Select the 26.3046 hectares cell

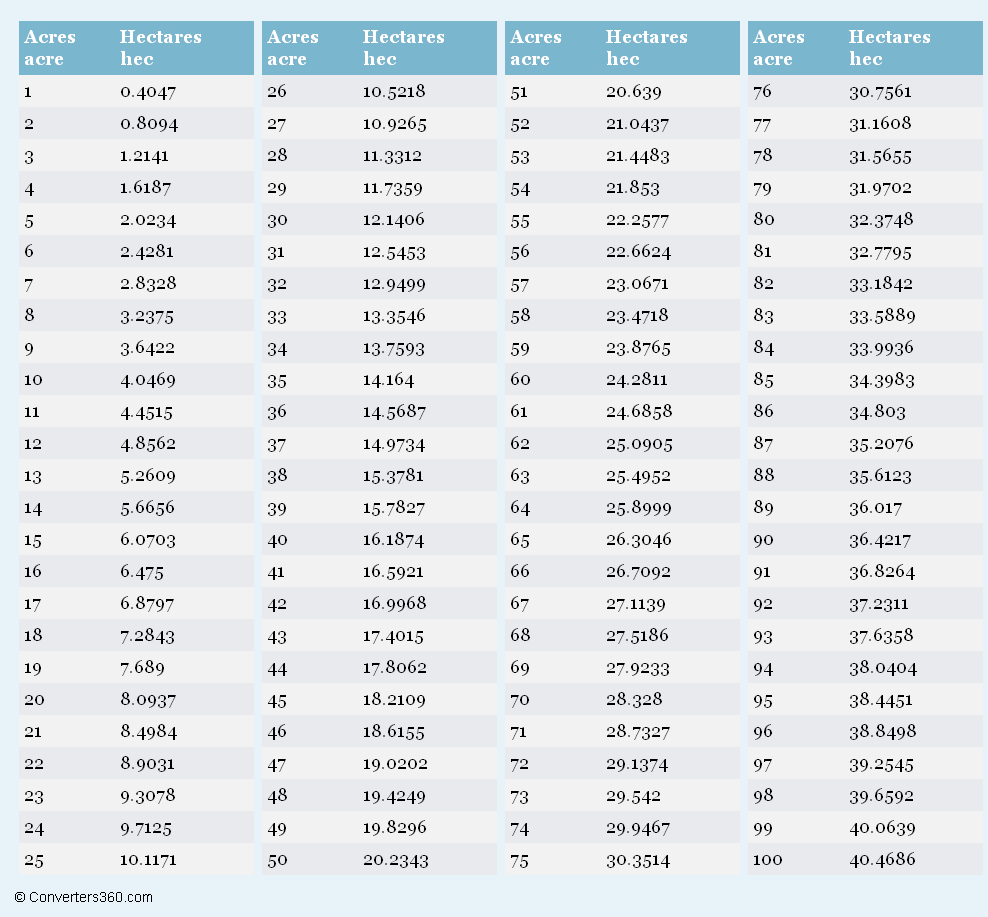[639, 540]
